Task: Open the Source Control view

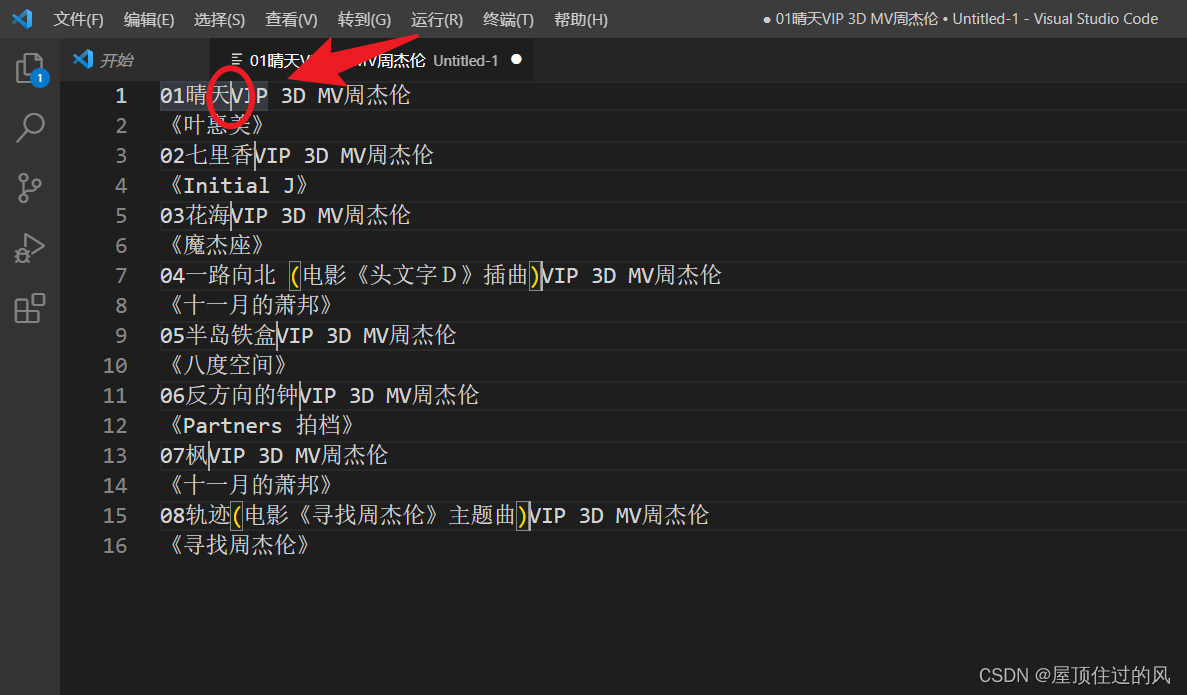Action: (30, 188)
